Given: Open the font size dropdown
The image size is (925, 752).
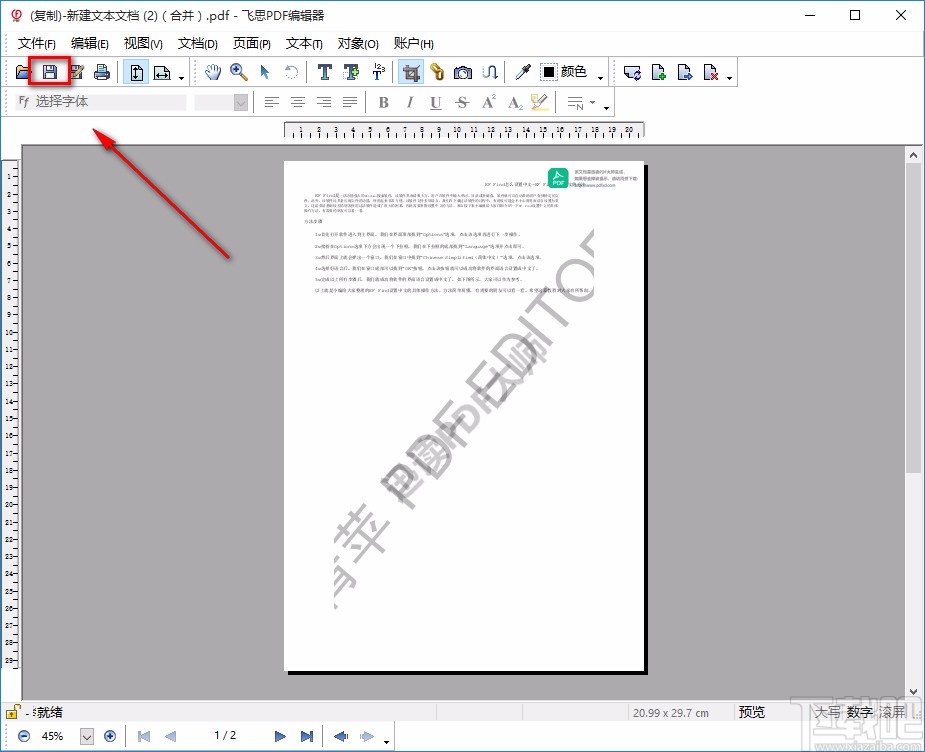Looking at the screenshot, I should coord(240,102).
